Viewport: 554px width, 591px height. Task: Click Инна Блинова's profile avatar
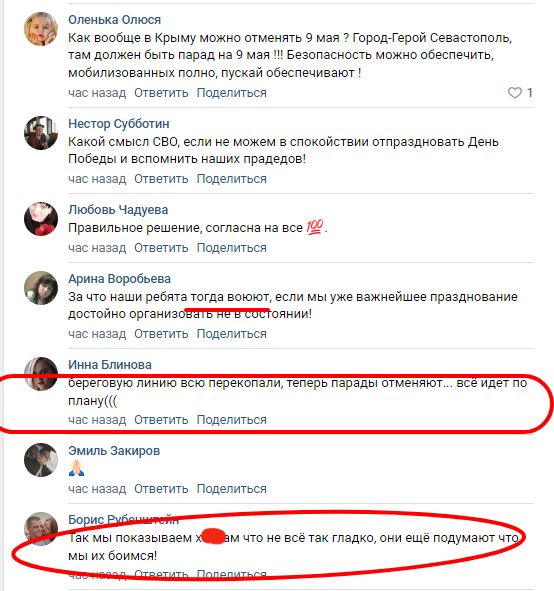41,374
